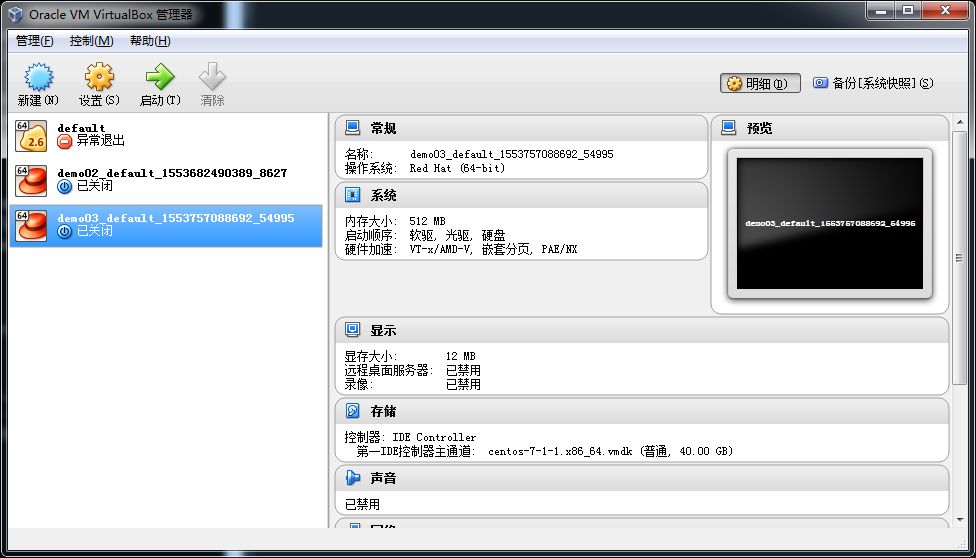Maximize the VirtualBox manager window
The width and height of the screenshot is (976, 558).
click(x=908, y=9)
